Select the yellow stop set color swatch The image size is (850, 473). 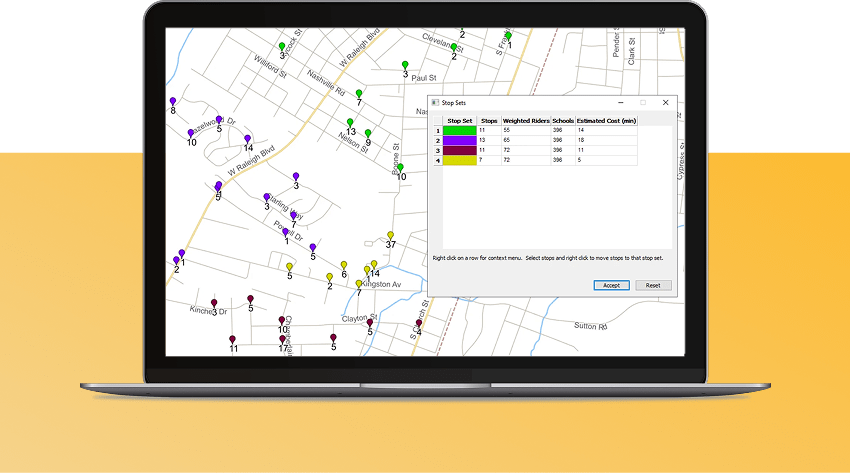pyautogui.click(x=460, y=160)
